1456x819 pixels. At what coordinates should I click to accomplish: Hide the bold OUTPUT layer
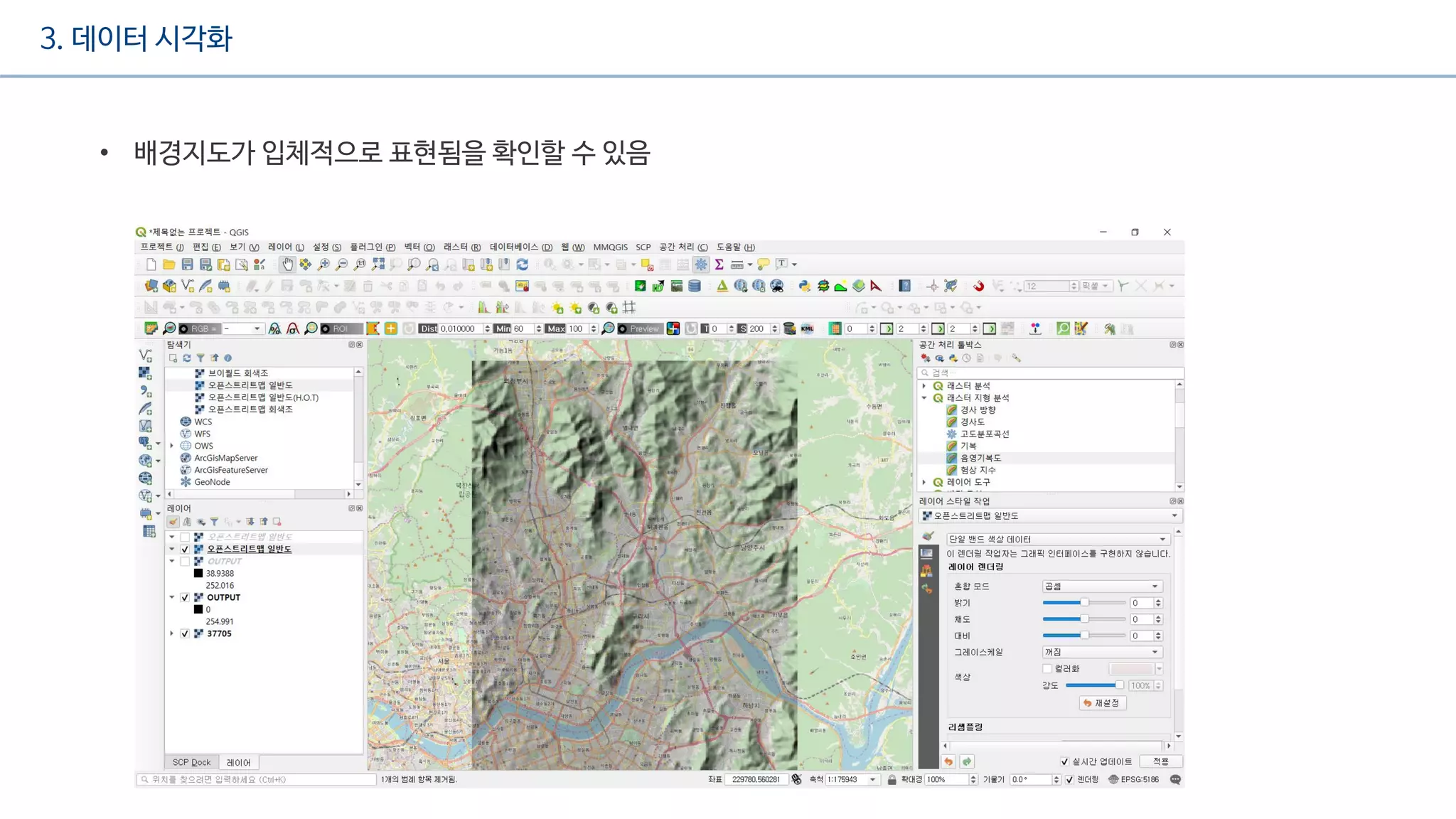pyautogui.click(x=185, y=598)
